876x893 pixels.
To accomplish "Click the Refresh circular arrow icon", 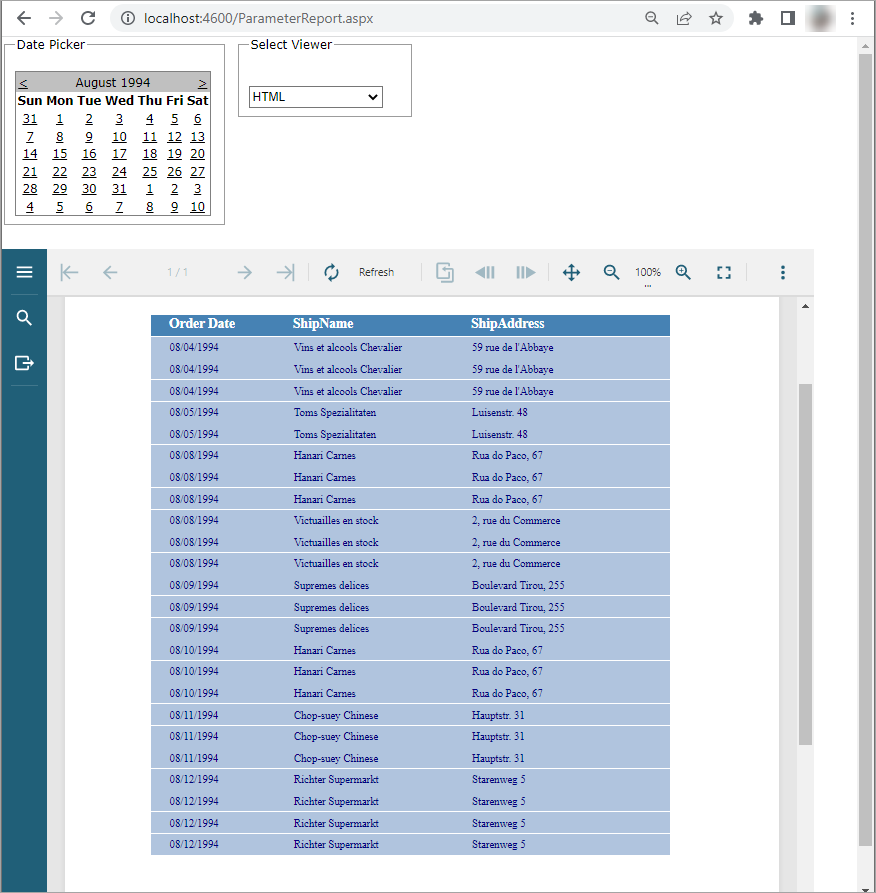I will pyautogui.click(x=331, y=273).
